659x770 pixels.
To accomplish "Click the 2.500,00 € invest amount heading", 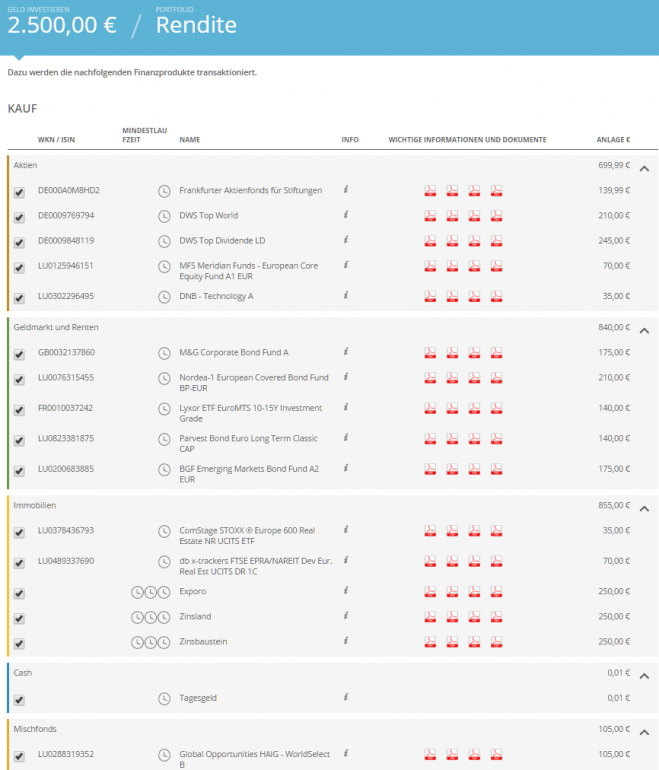I will click(x=62, y=25).
